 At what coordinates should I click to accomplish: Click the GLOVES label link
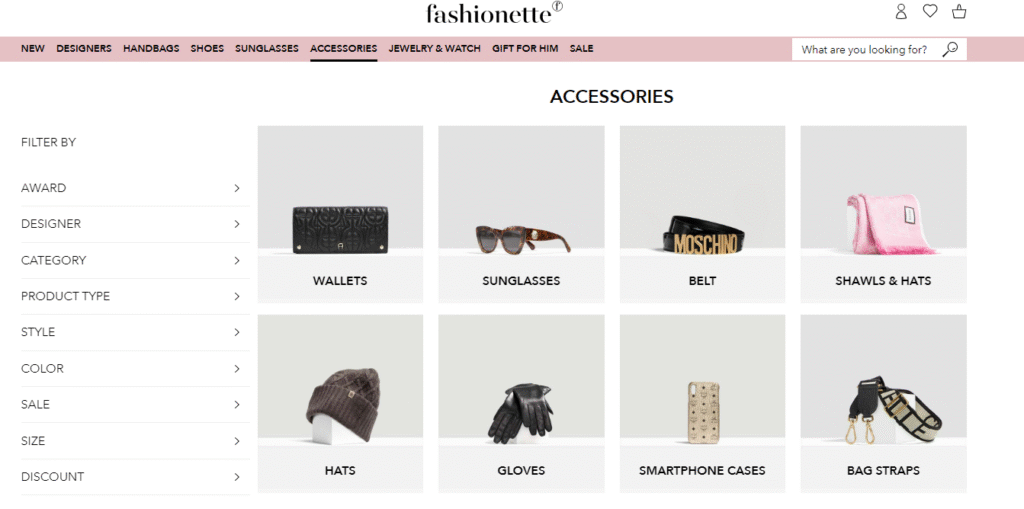coord(521,470)
